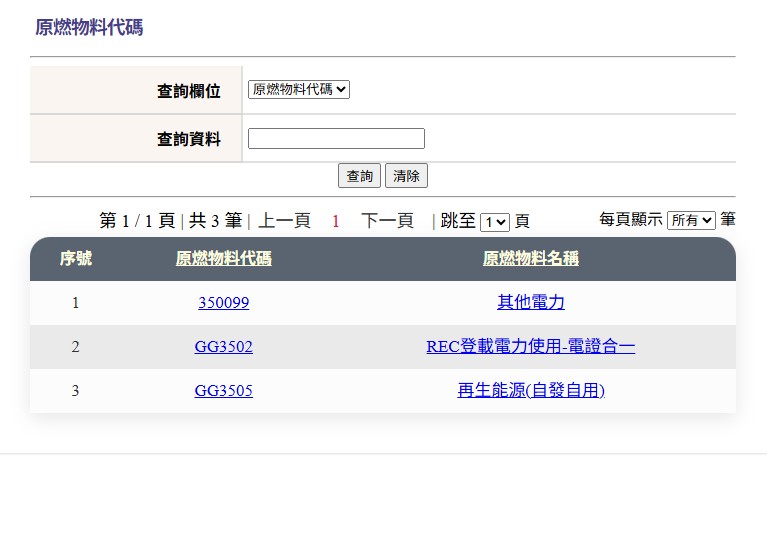This screenshot has width=767, height=537.
Task: Open code link GG3505
Action: (223, 391)
